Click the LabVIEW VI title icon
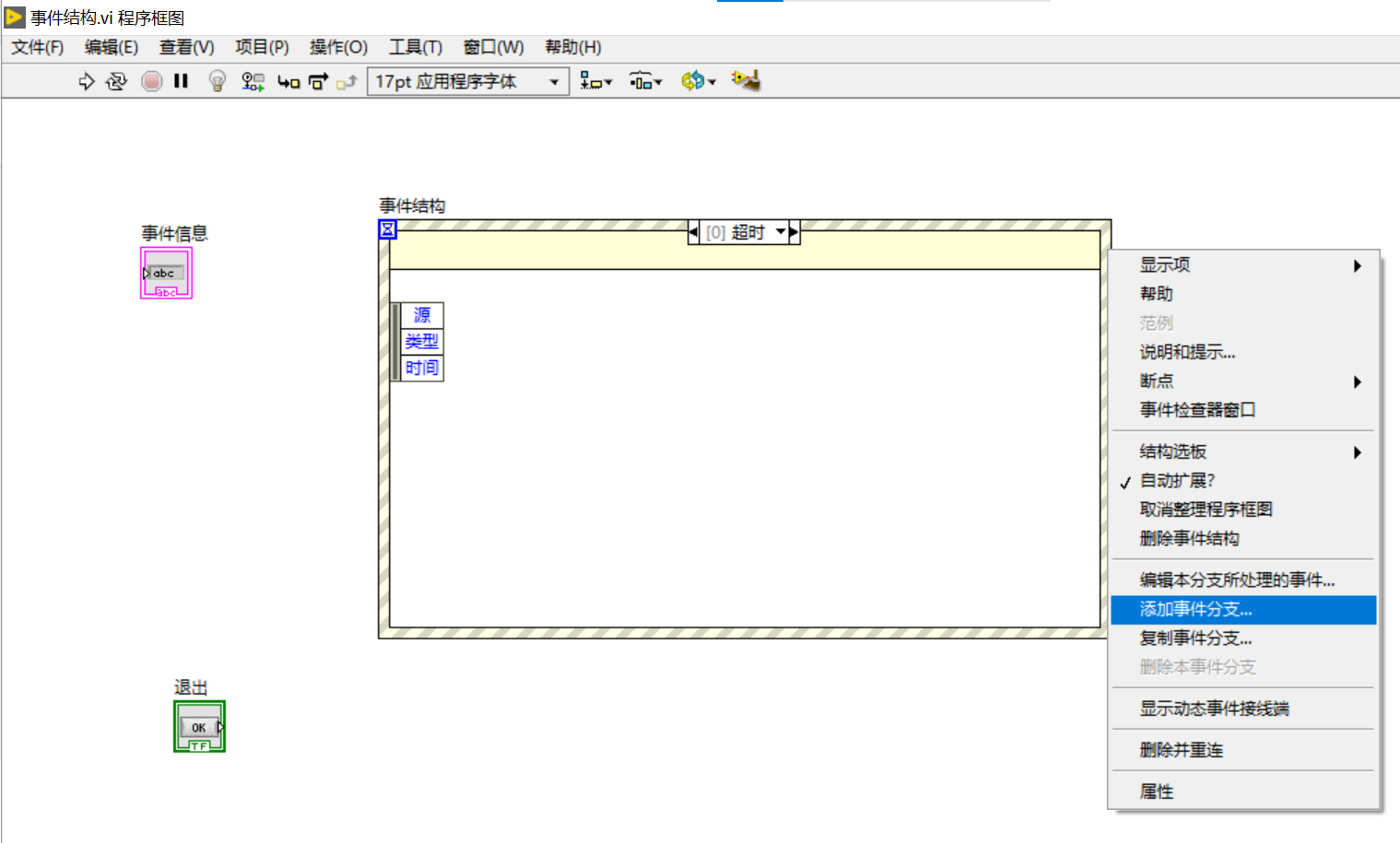Viewport: 1400px width, 843px height. click(15, 17)
